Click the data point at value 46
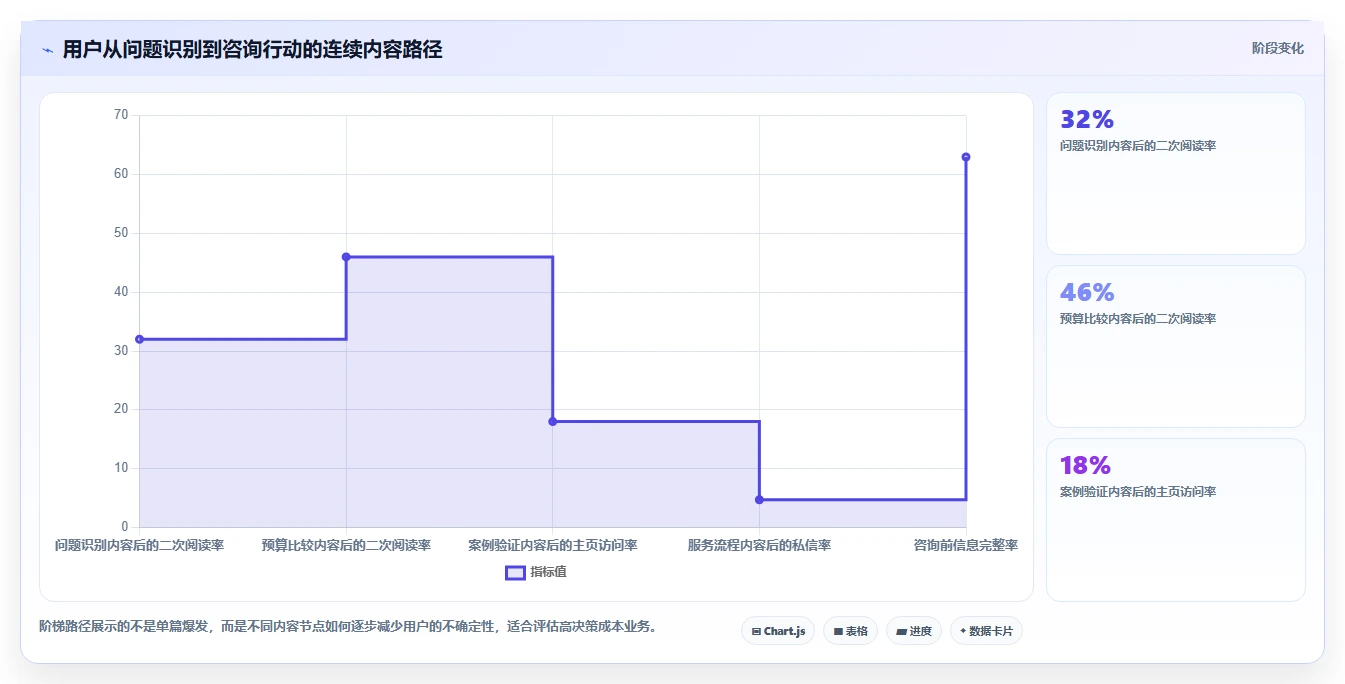 346,257
